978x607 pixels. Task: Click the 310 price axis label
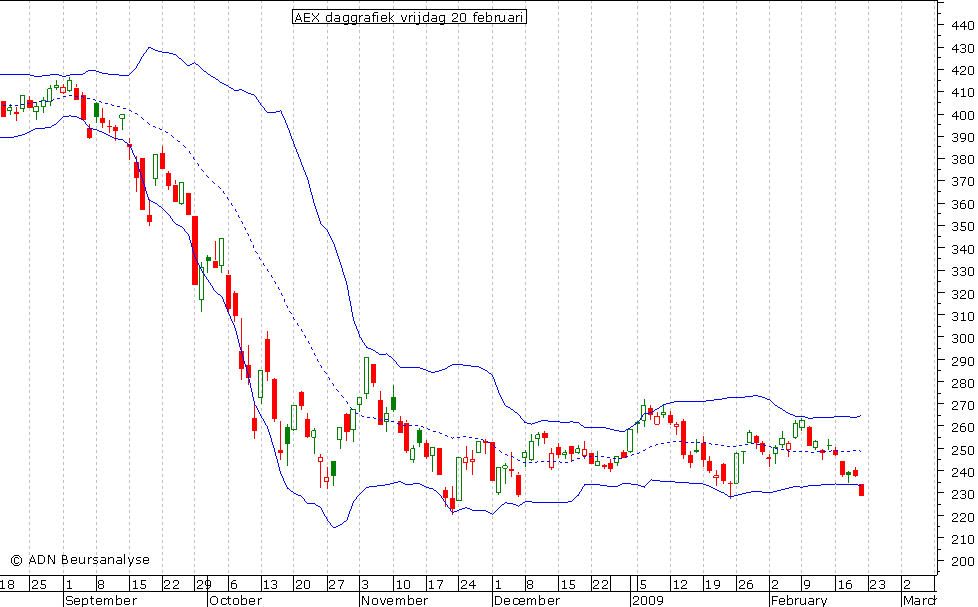(963, 316)
